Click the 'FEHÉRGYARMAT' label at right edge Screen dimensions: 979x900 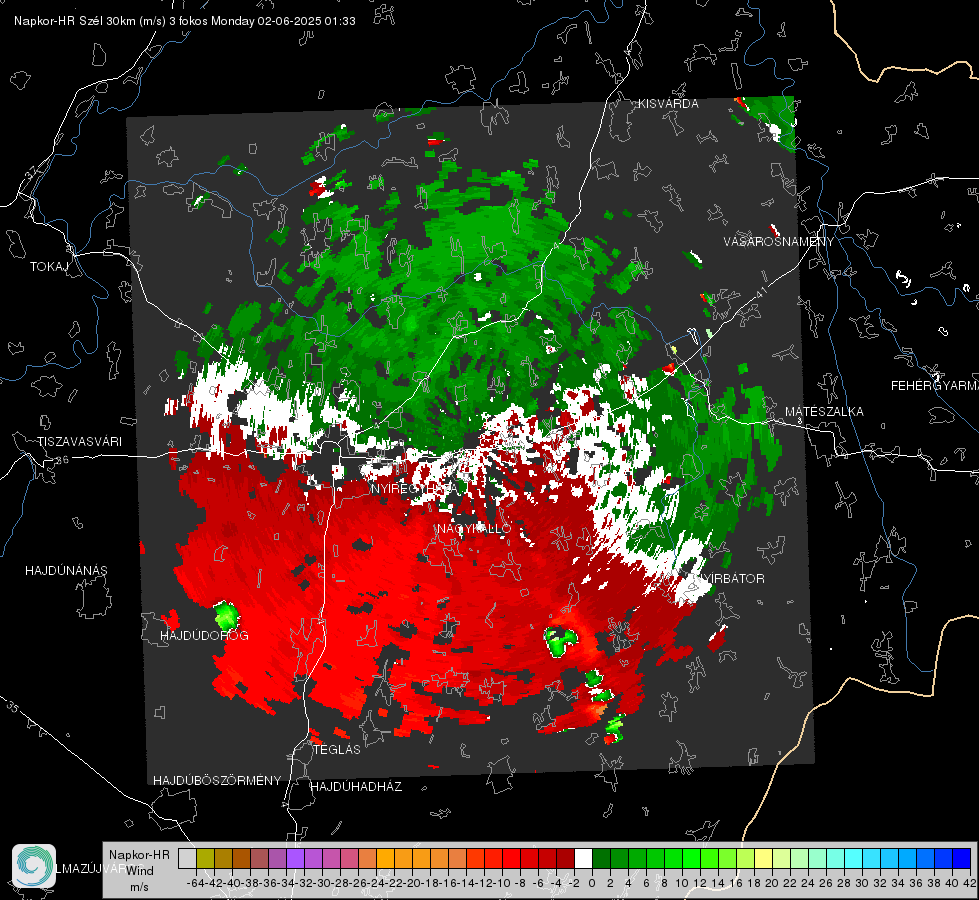coord(935,386)
